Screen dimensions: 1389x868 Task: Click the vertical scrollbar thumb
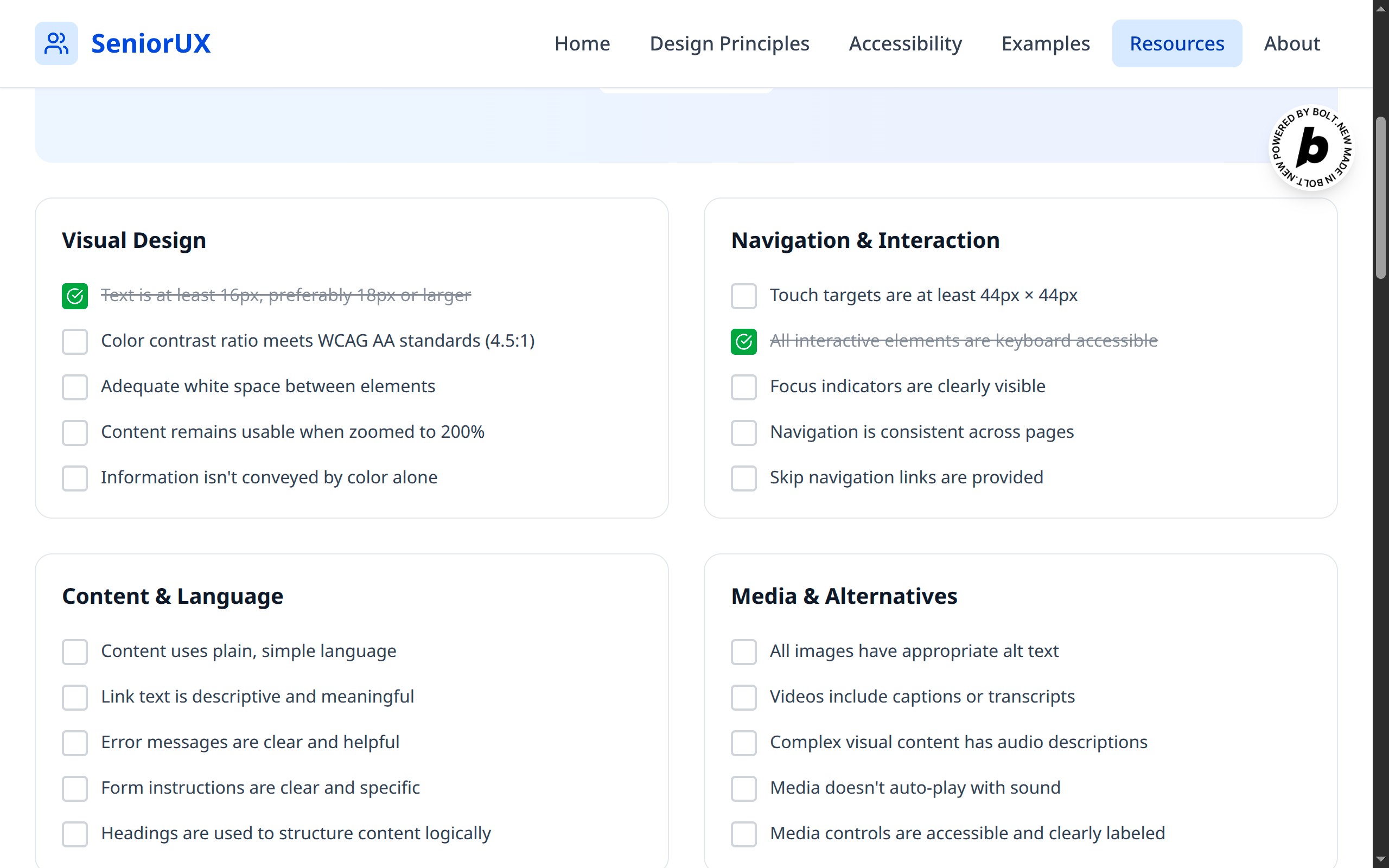click(1380, 198)
